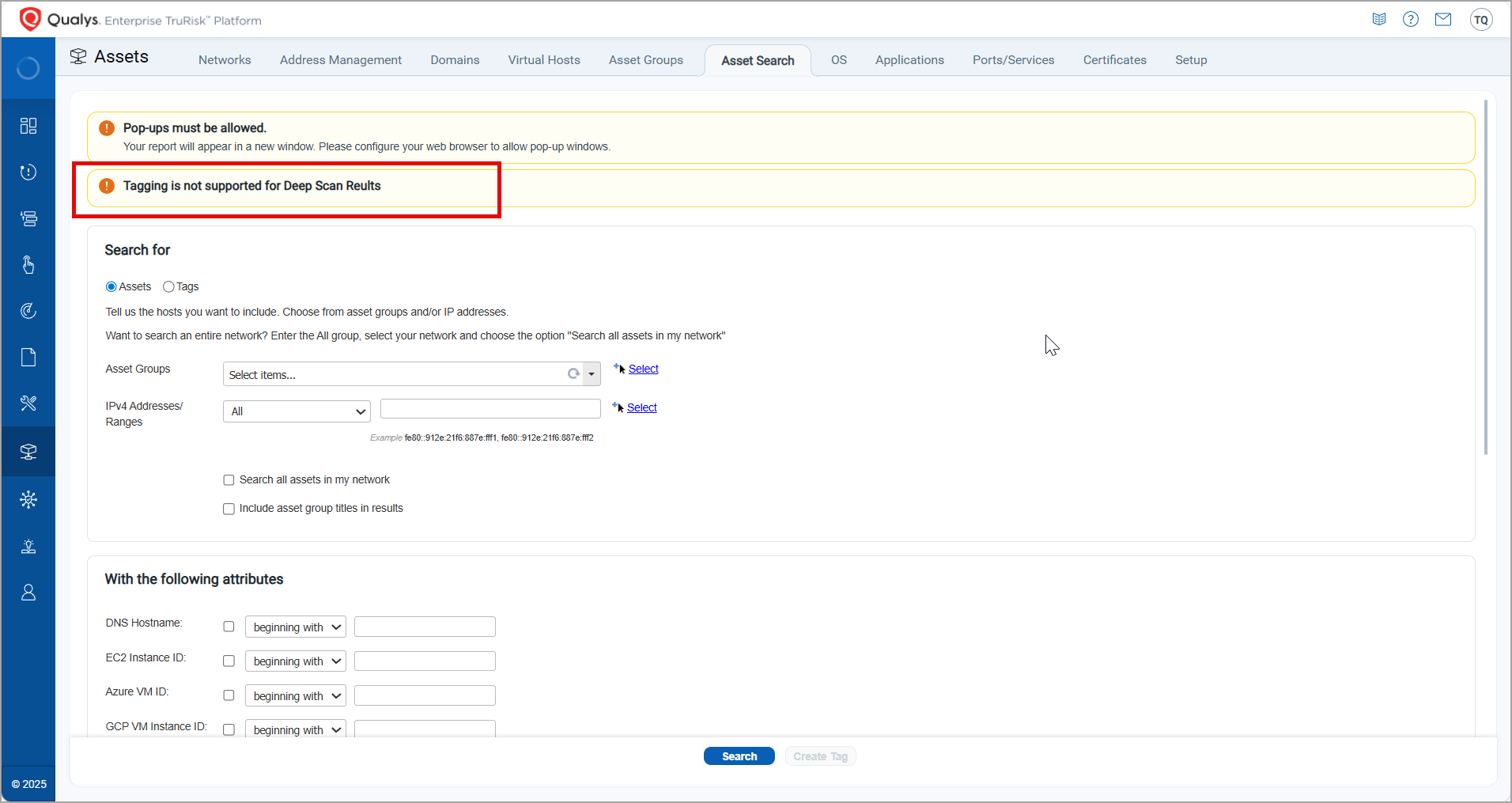This screenshot has height=803, width=1512.
Task: Expand the Asset Groups select items dropdown
Action: (592, 374)
